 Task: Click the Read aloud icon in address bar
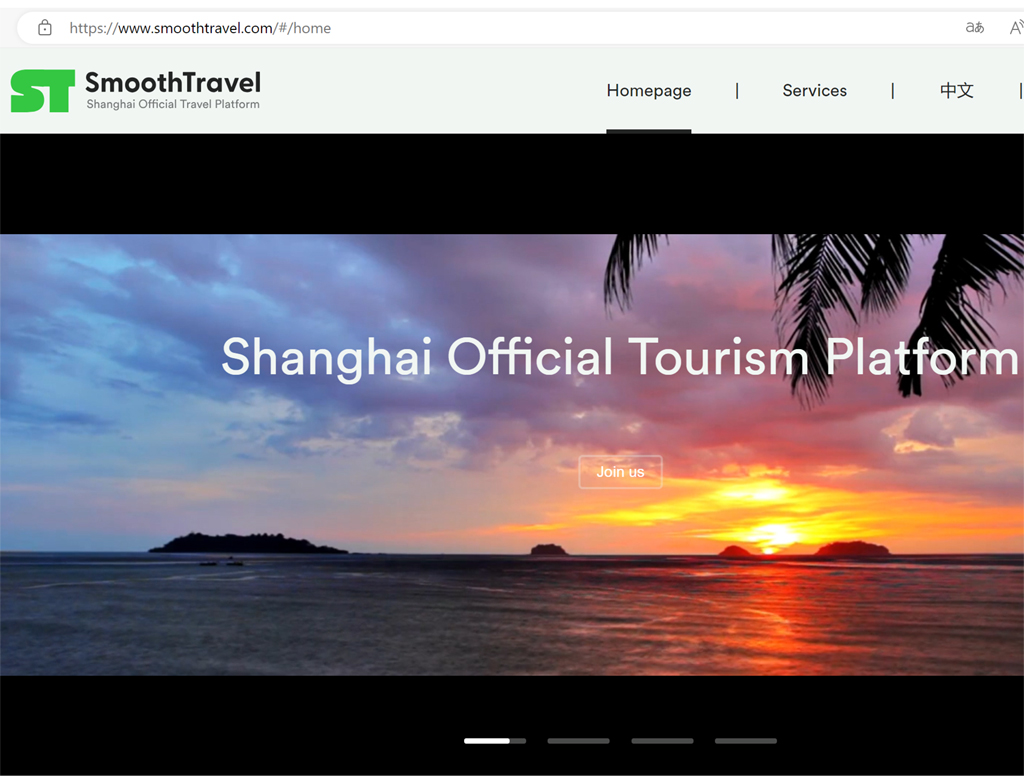tap(1015, 28)
